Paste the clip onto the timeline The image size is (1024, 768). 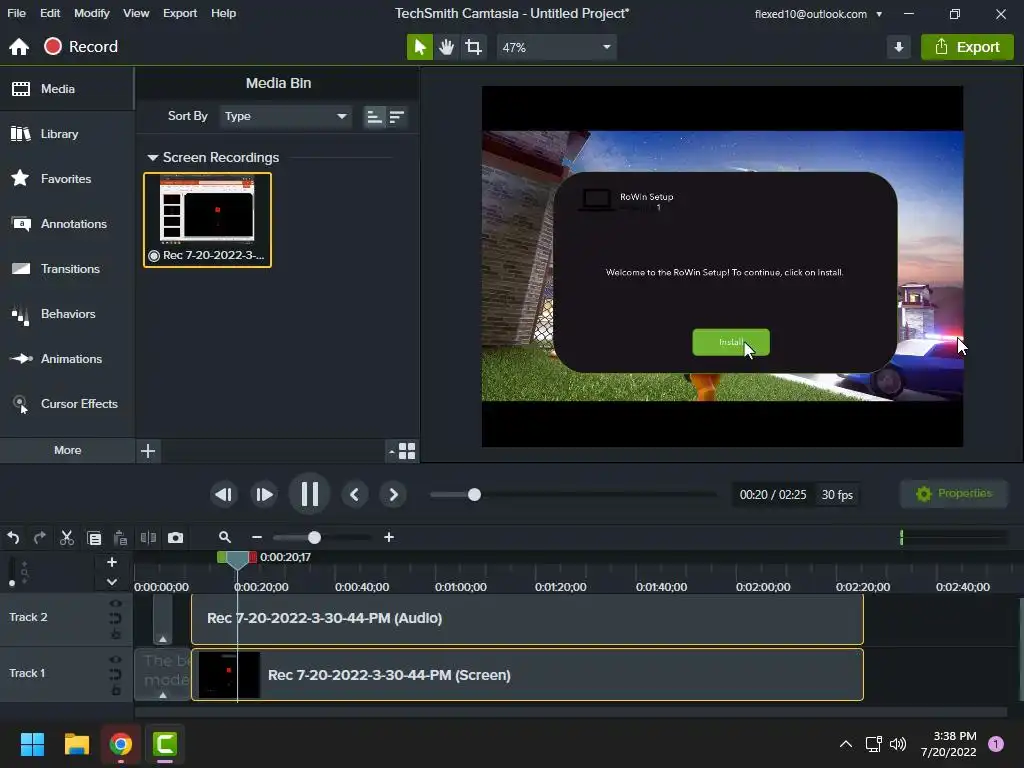point(120,538)
